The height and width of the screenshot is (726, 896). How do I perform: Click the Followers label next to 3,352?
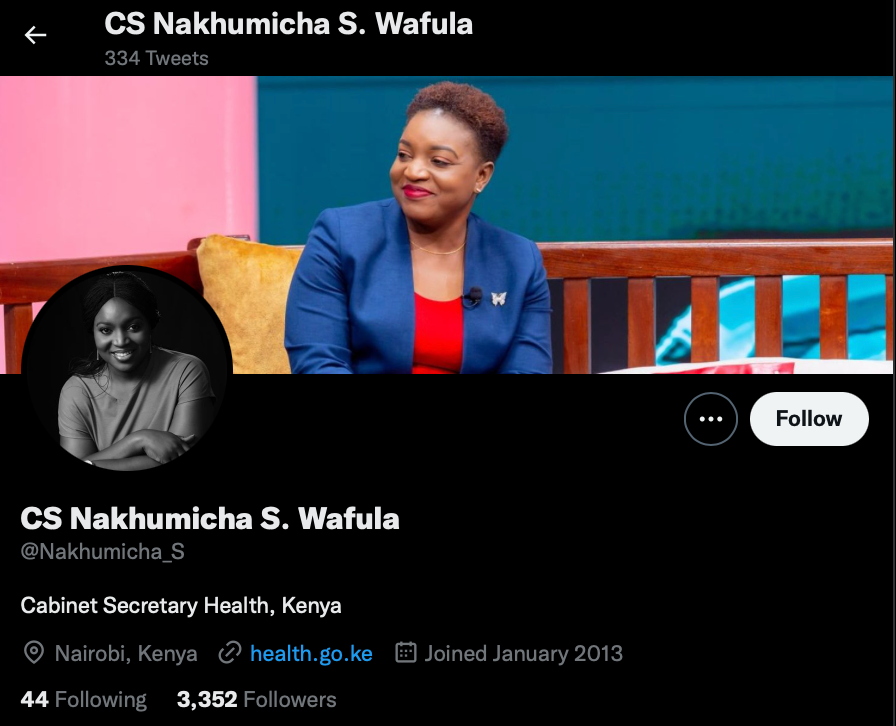click(x=290, y=700)
